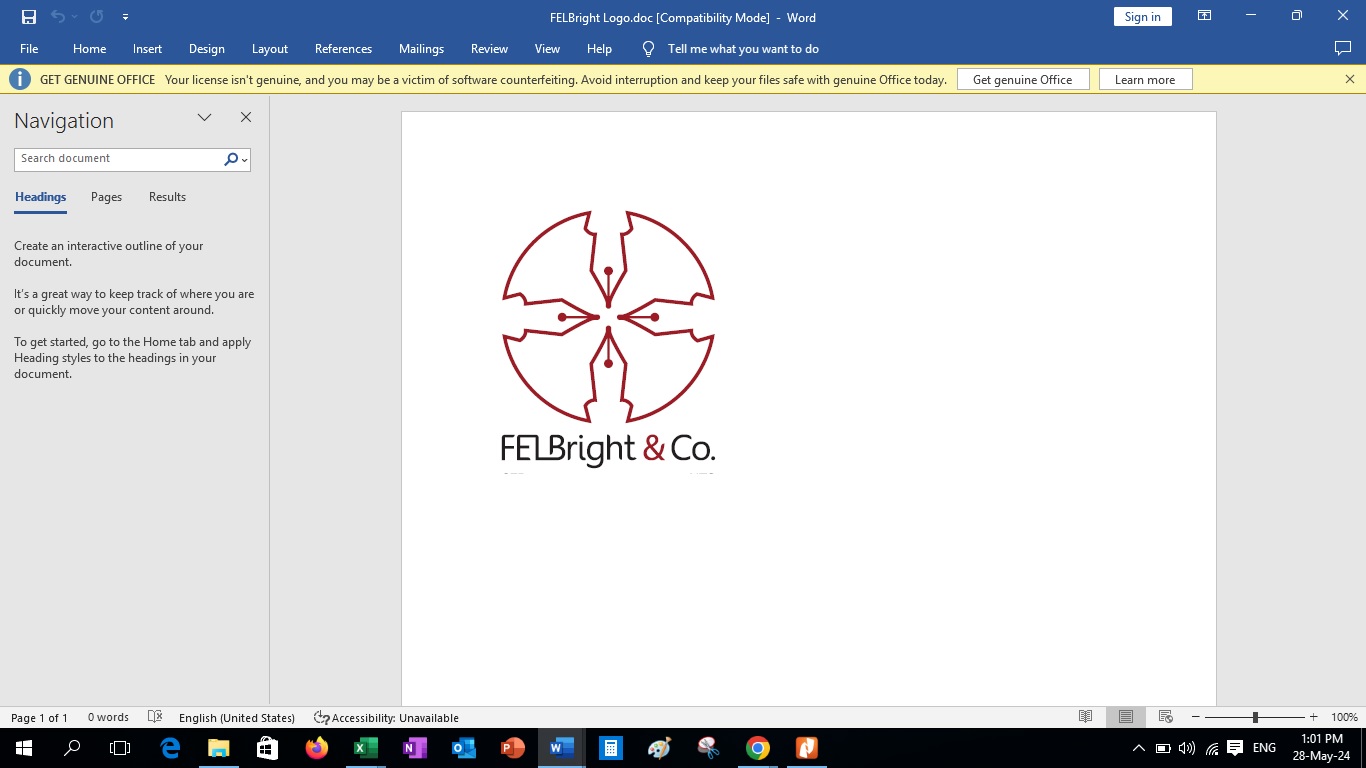Open Calculator from the taskbar
The height and width of the screenshot is (768, 1366).
click(610, 748)
